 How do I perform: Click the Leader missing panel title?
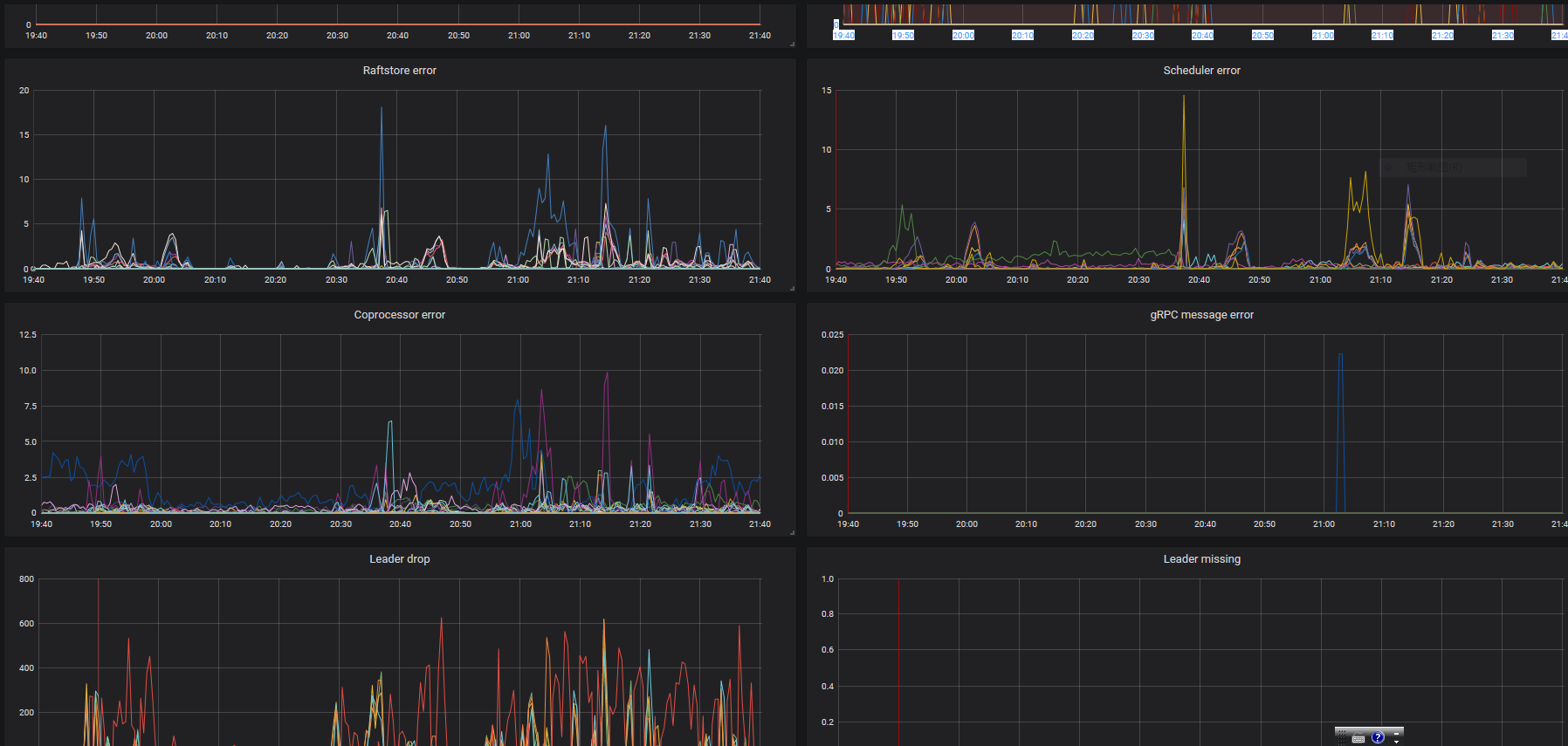pyautogui.click(x=1201, y=559)
